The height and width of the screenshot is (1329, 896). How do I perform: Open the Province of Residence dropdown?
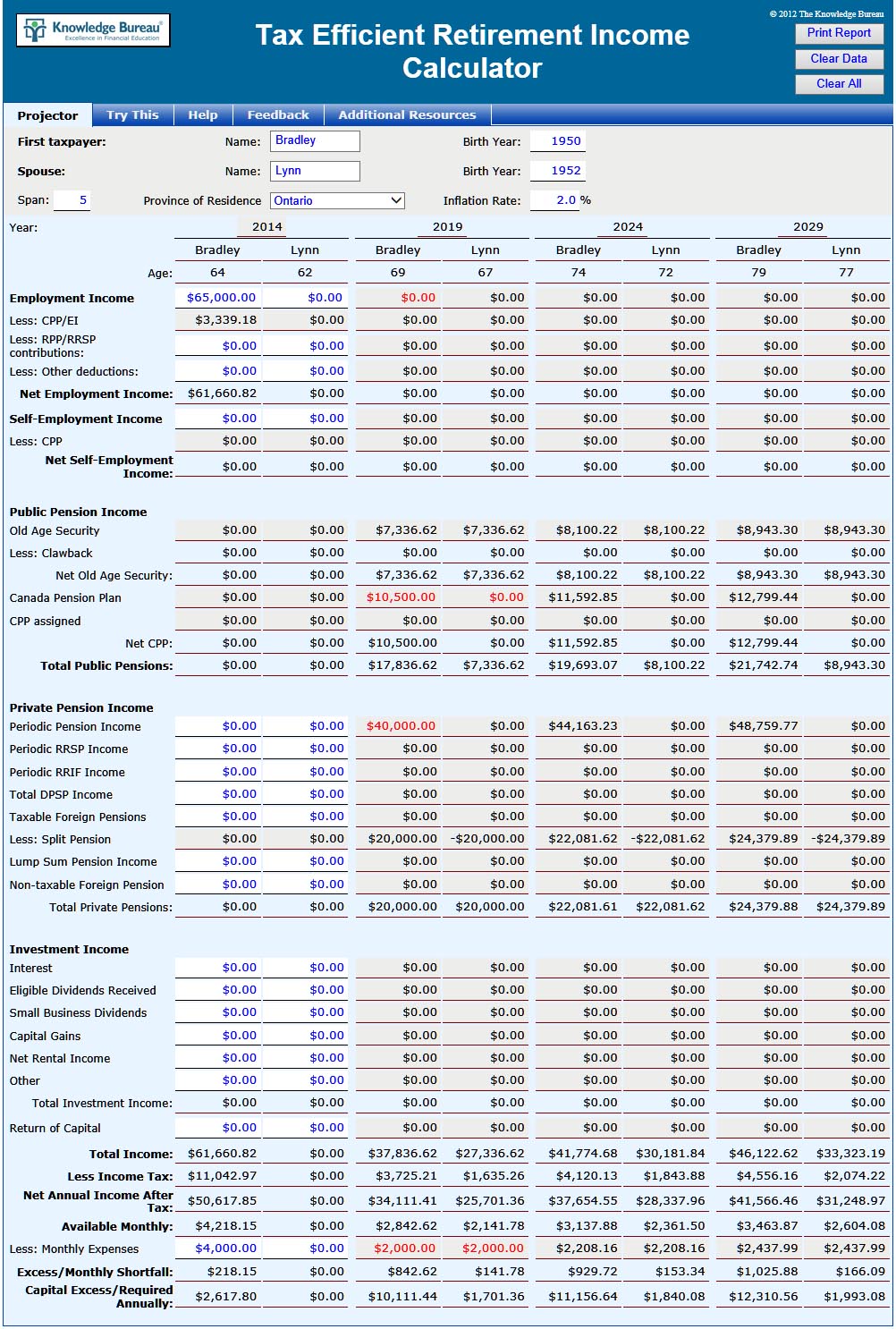pos(338,201)
